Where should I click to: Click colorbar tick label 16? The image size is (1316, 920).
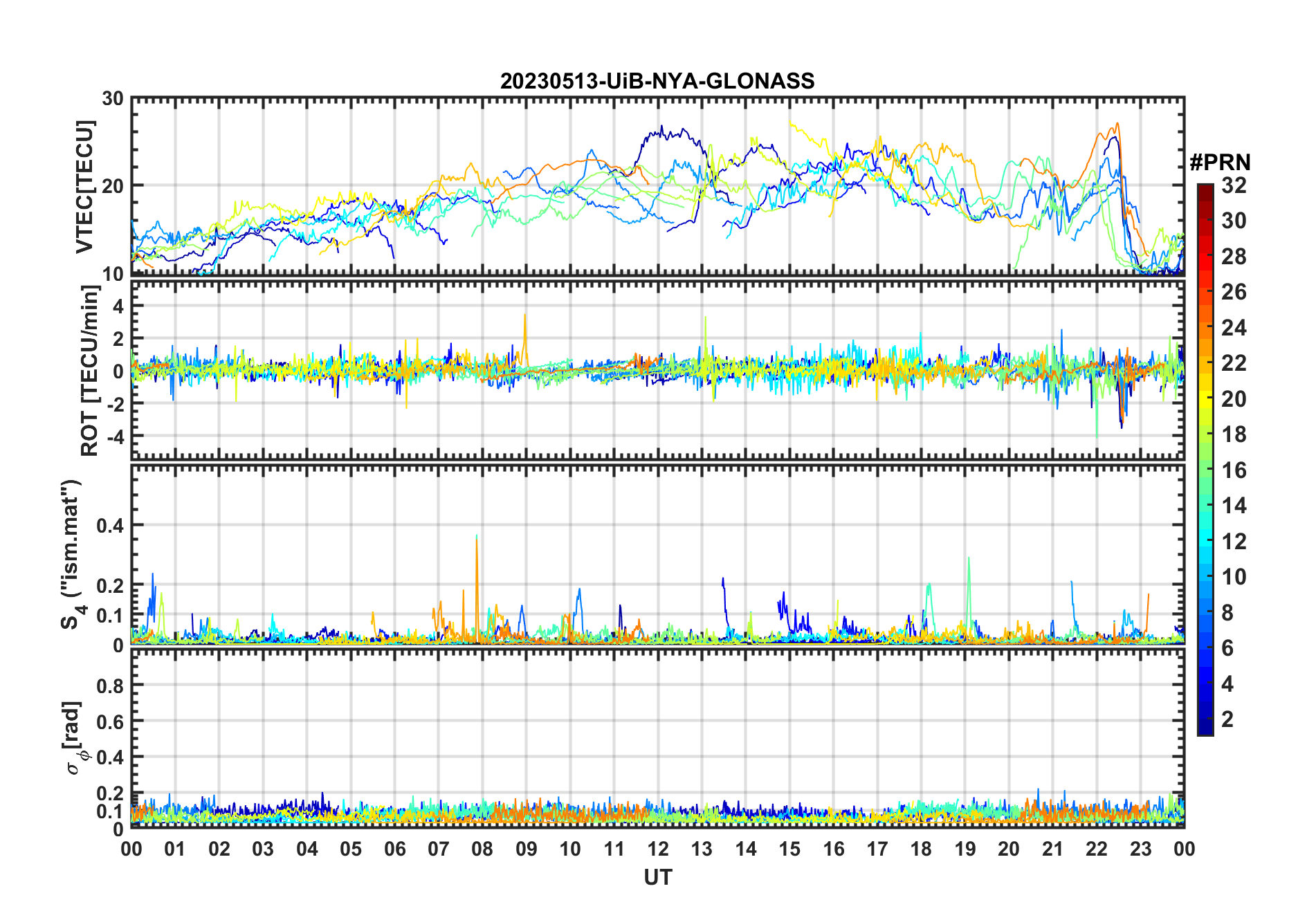pyautogui.click(x=1234, y=470)
